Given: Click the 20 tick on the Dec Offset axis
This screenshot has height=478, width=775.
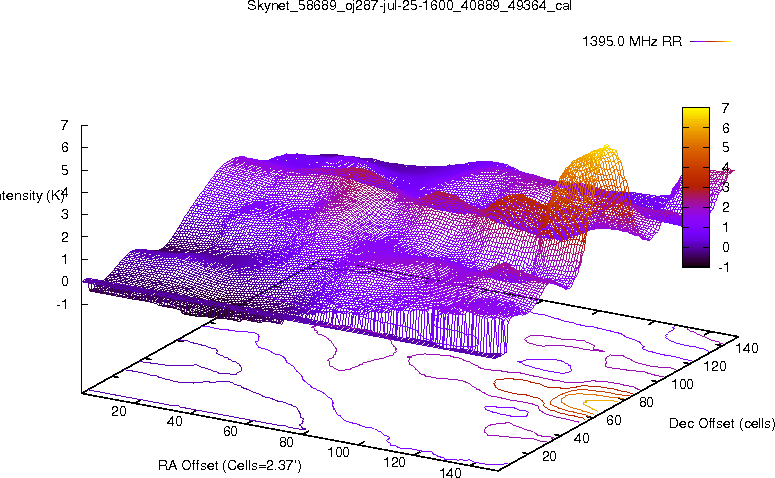Looking at the screenshot, I should click(x=549, y=456).
